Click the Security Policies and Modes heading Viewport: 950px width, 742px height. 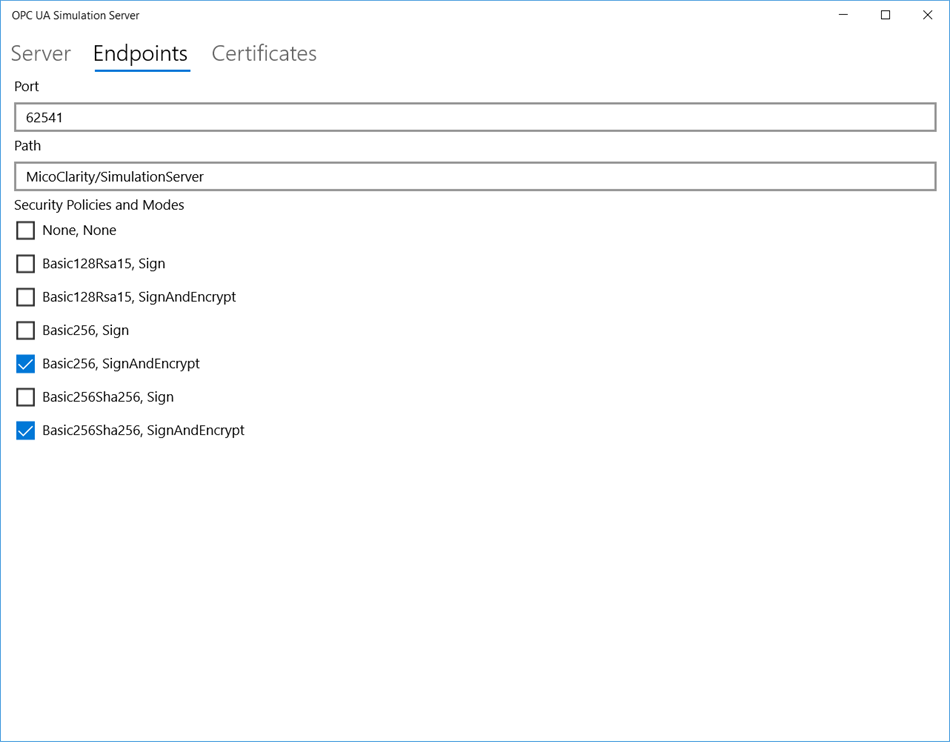[x=99, y=205]
